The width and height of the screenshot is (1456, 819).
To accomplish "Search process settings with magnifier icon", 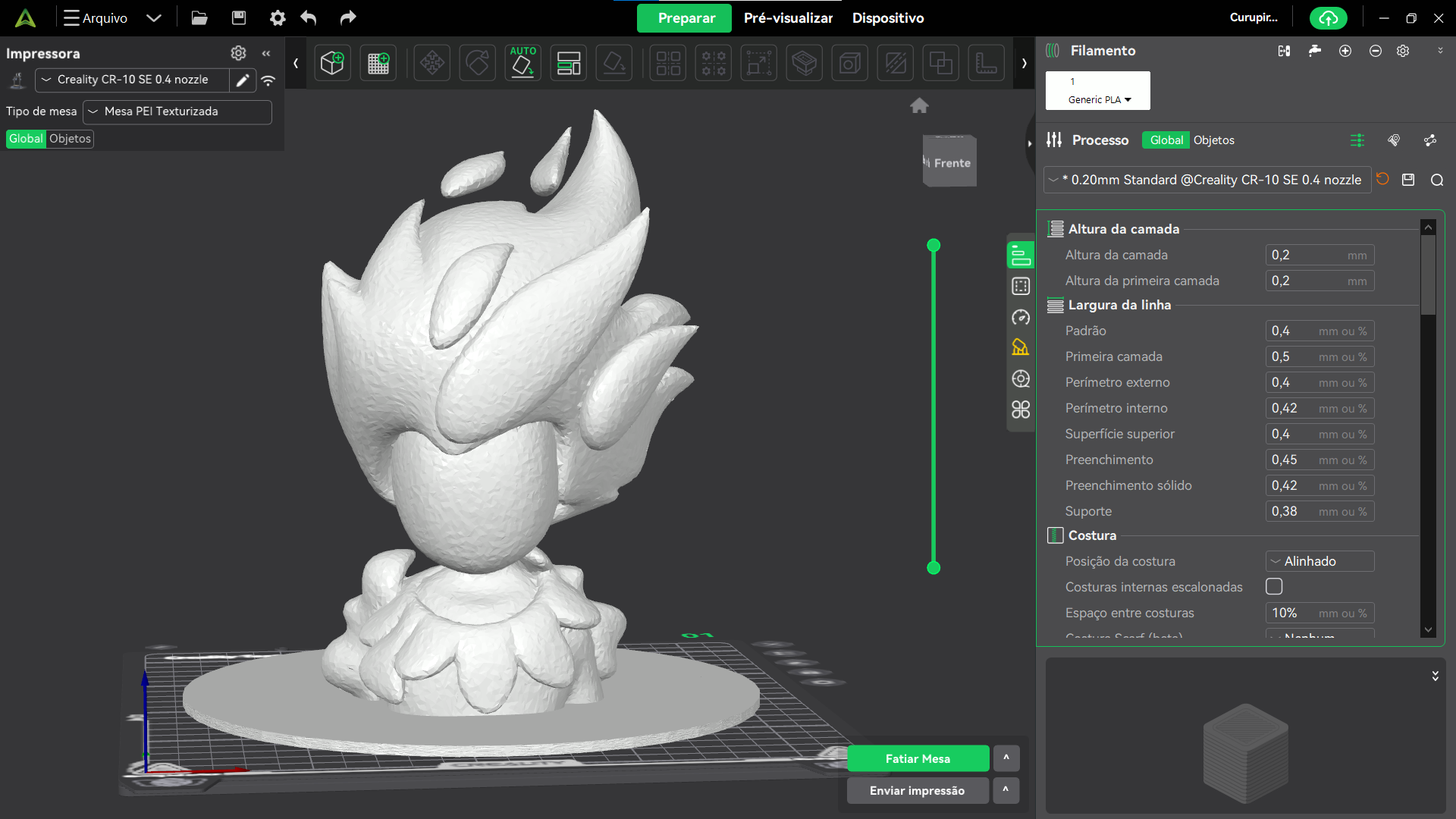I will point(1437,180).
